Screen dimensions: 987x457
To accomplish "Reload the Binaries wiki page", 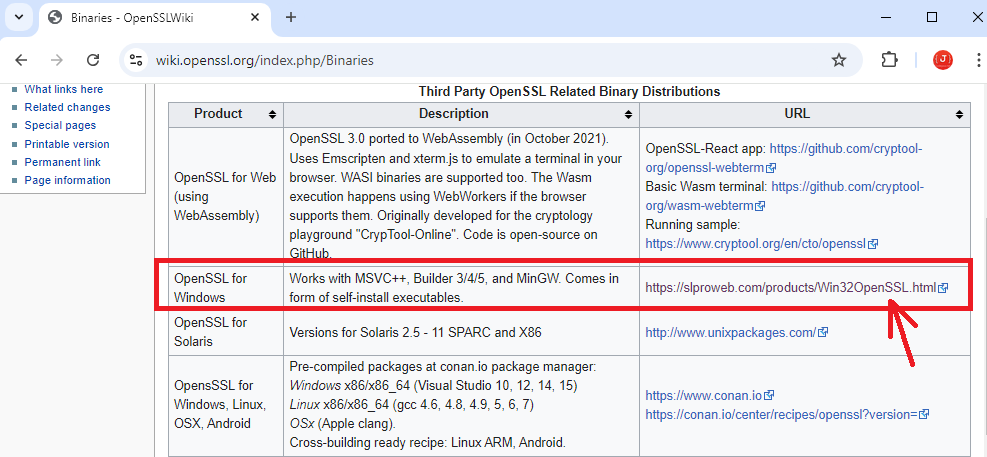I will (93, 60).
